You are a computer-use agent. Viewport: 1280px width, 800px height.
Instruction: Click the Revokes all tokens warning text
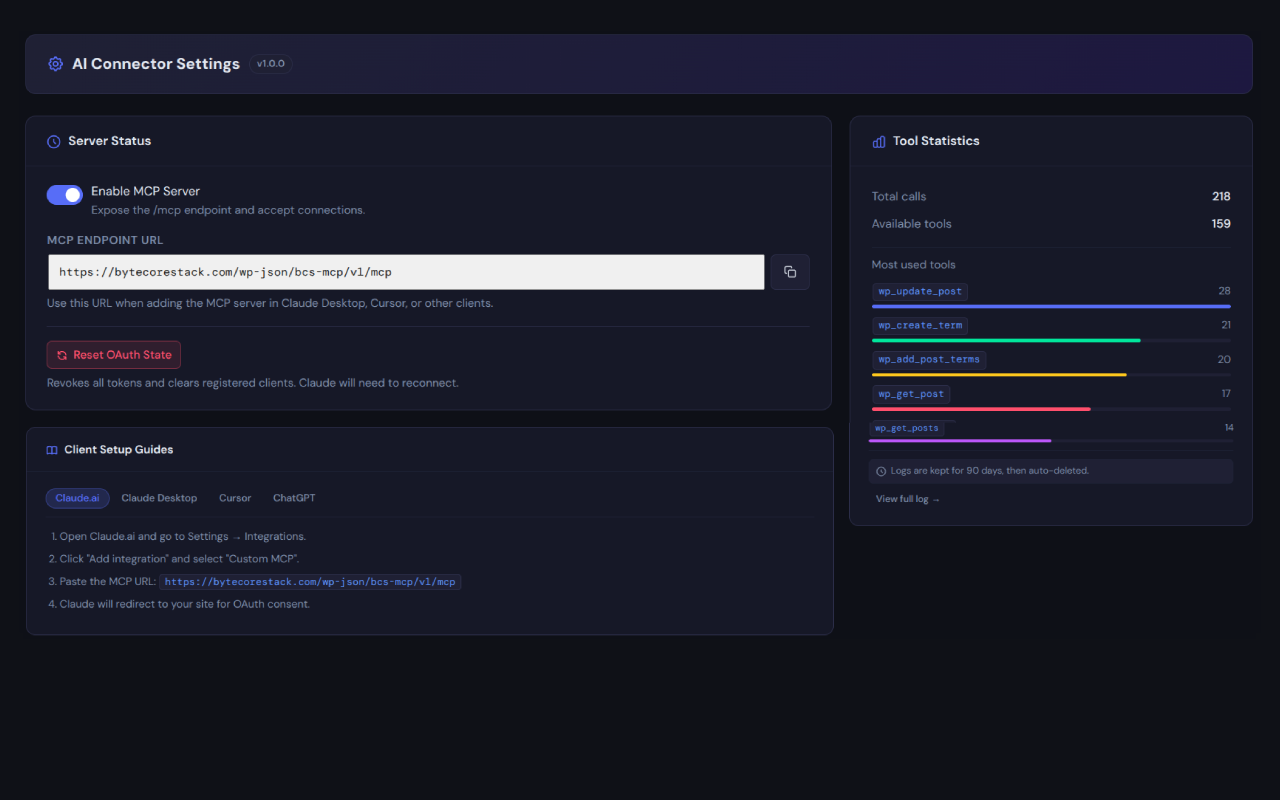tap(253, 383)
